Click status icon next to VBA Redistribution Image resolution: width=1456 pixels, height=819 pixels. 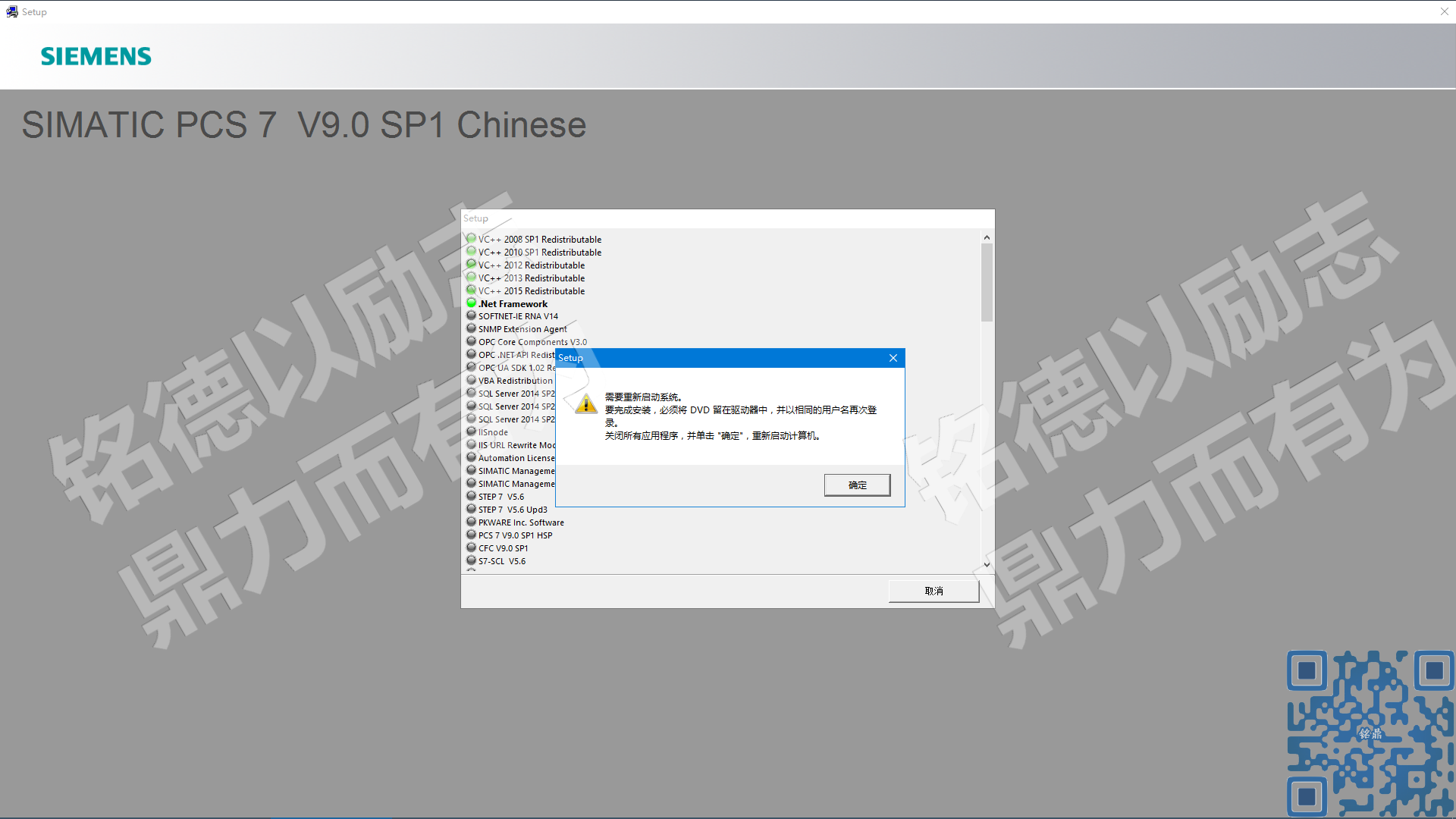(471, 381)
